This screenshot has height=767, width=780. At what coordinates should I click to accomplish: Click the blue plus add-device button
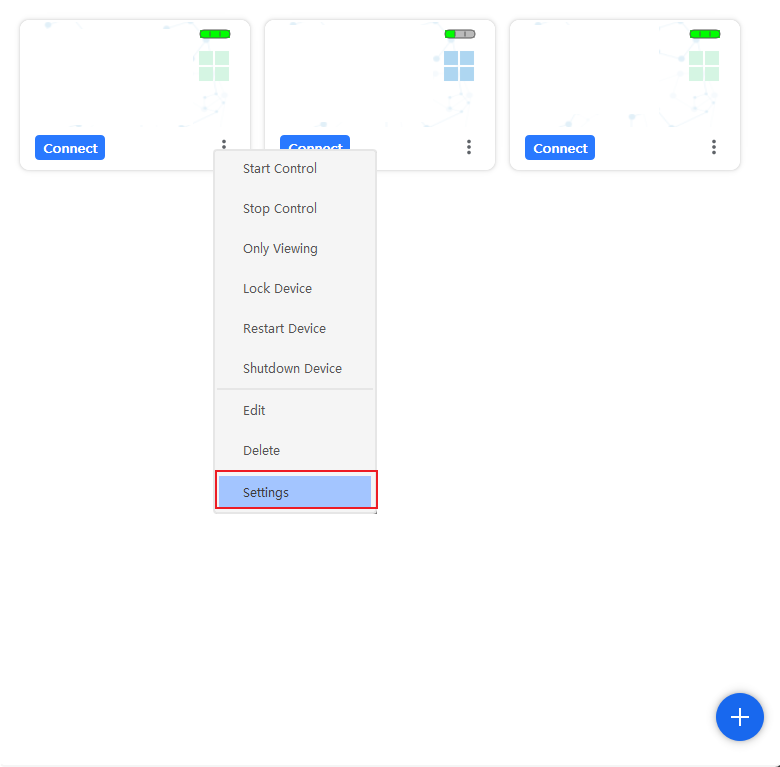[739, 717]
